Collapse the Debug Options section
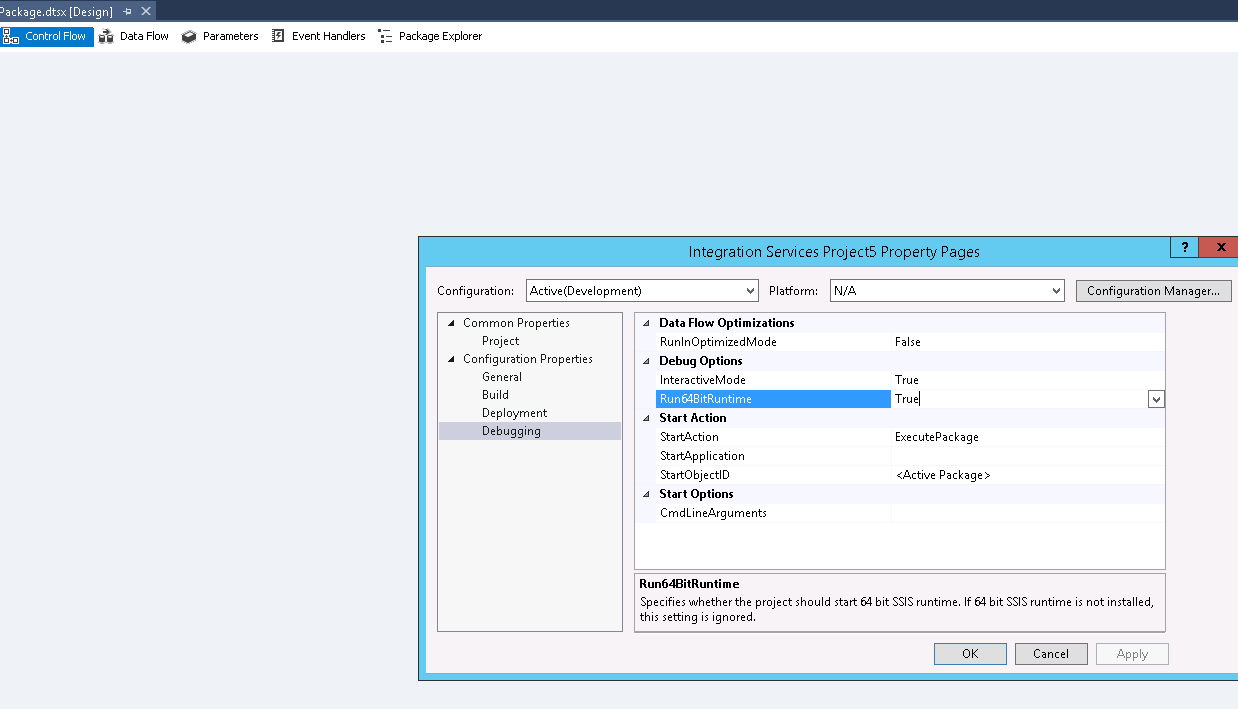The height and width of the screenshot is (709, 1238). pos(646,361)
